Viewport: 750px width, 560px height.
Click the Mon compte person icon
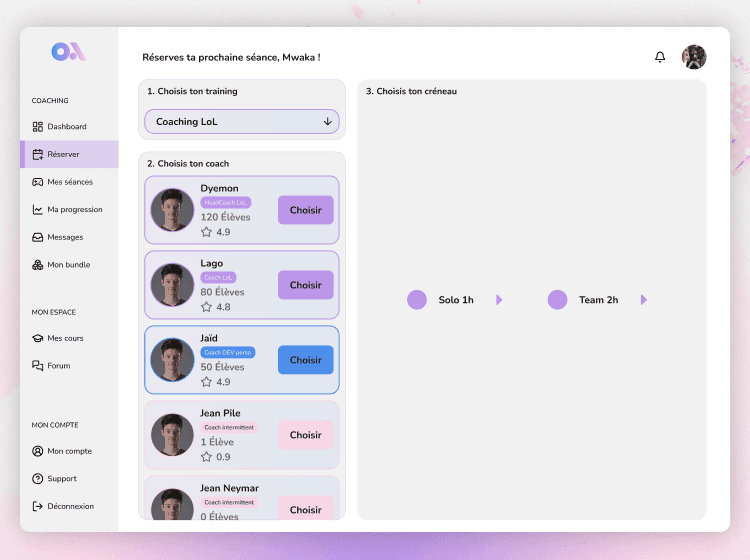[38, 451]
